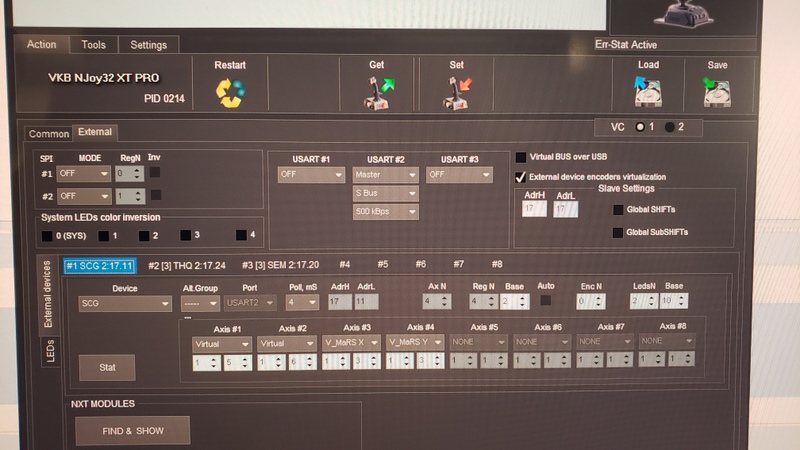Open USART #2 Master dropdown
This screenshot has width=800, height=450.
point(385,174)
